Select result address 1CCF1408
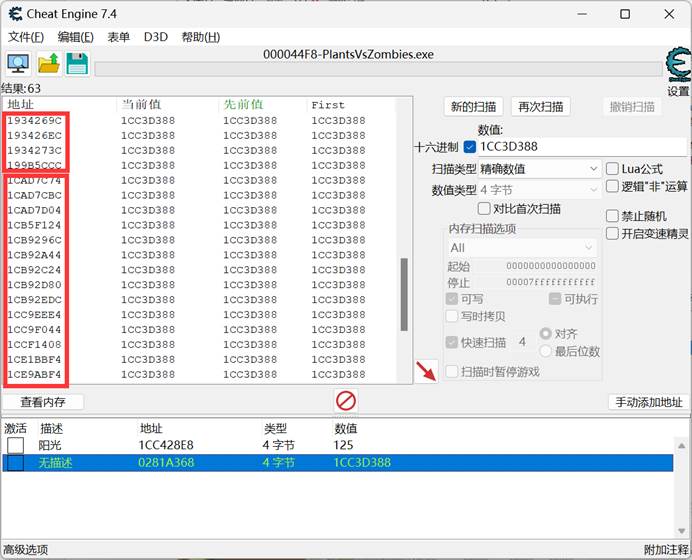 34,345
